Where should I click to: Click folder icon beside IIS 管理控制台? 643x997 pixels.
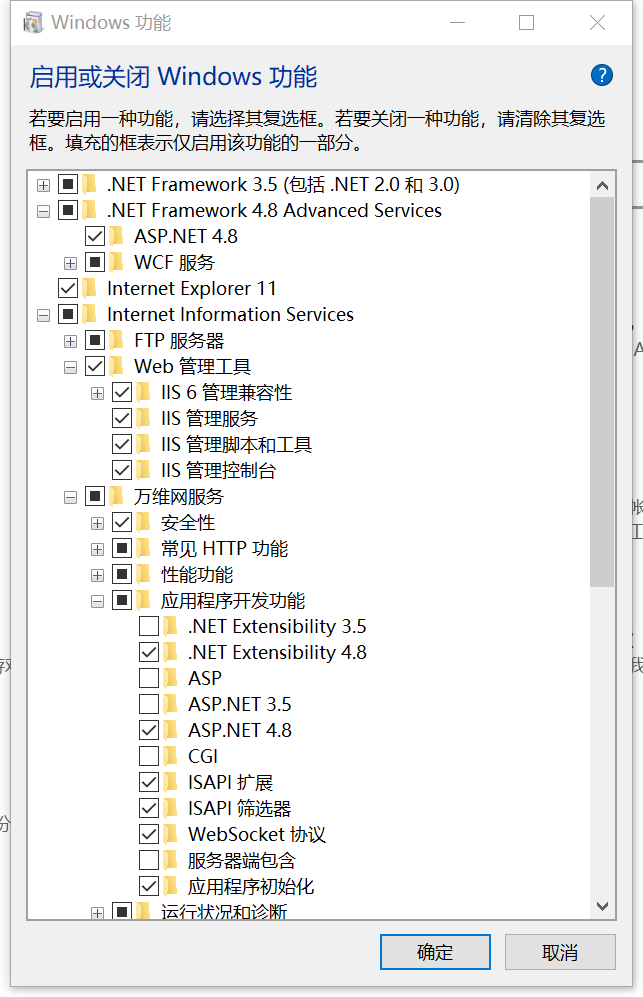144,471
